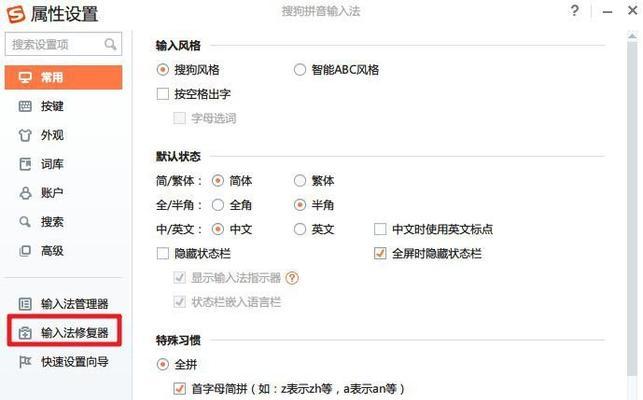Check 中文时使用英文标点 option

(380, 229)
